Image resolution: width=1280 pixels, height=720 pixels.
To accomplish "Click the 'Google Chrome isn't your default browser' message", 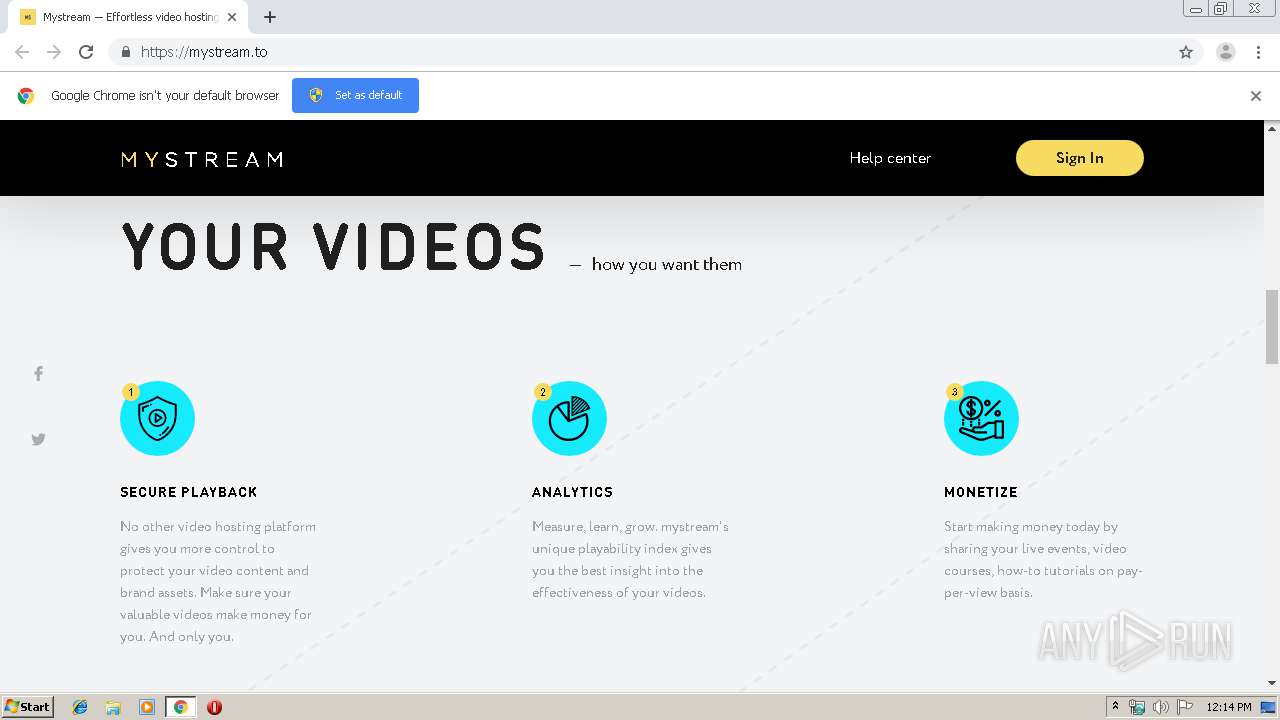I will click(165, 96).
